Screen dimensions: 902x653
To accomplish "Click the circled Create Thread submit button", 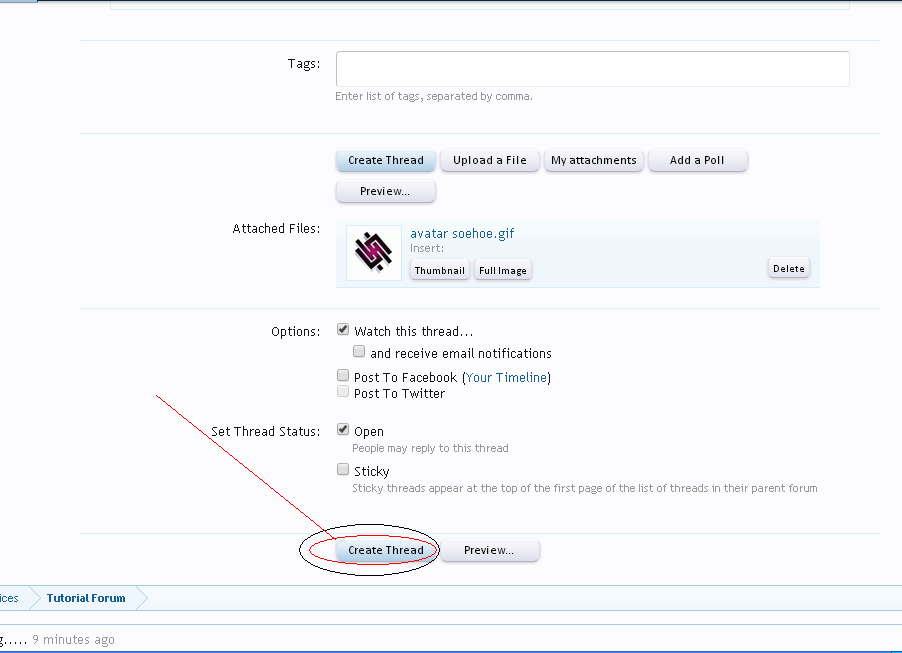I will coord(385,550).
